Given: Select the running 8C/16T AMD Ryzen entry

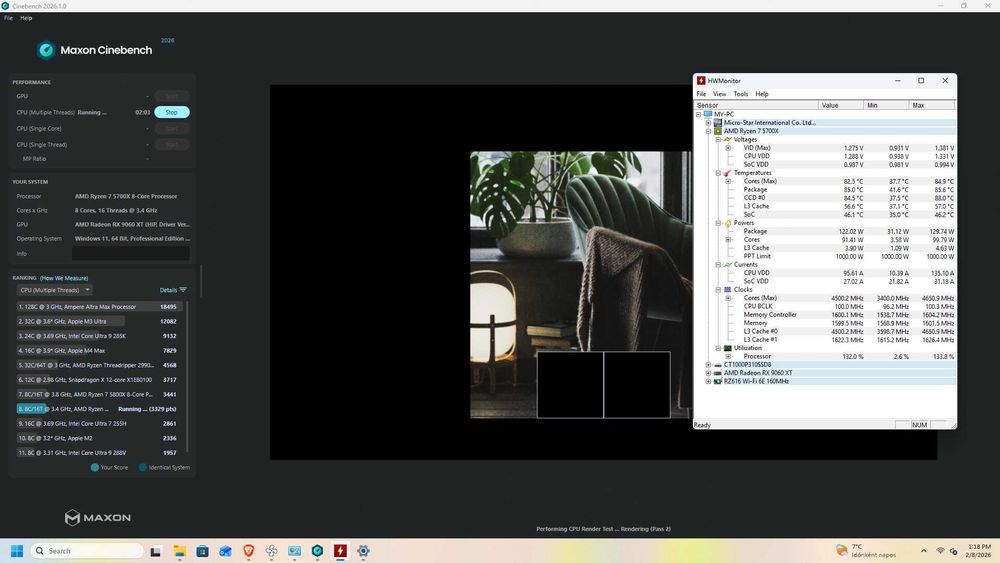Looking at the screenshot, I should click(99, 409).
